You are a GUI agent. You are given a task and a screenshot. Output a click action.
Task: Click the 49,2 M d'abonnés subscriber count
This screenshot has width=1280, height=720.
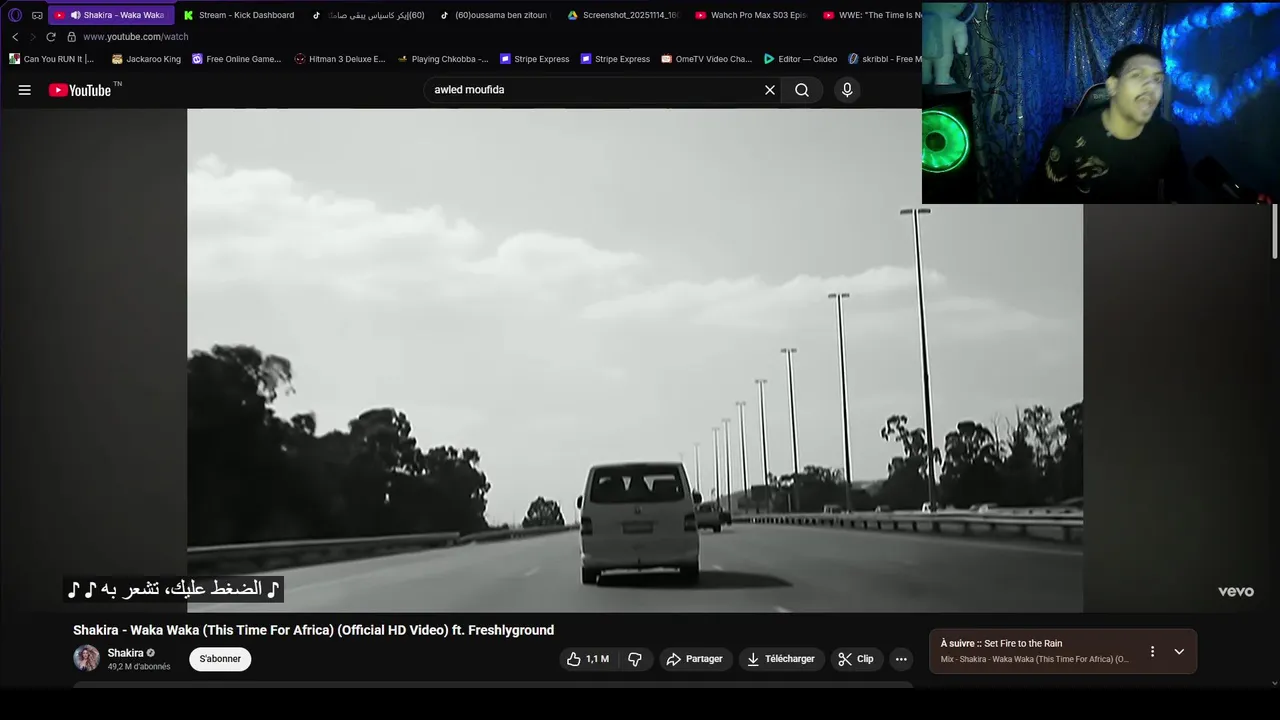(139, 667)
